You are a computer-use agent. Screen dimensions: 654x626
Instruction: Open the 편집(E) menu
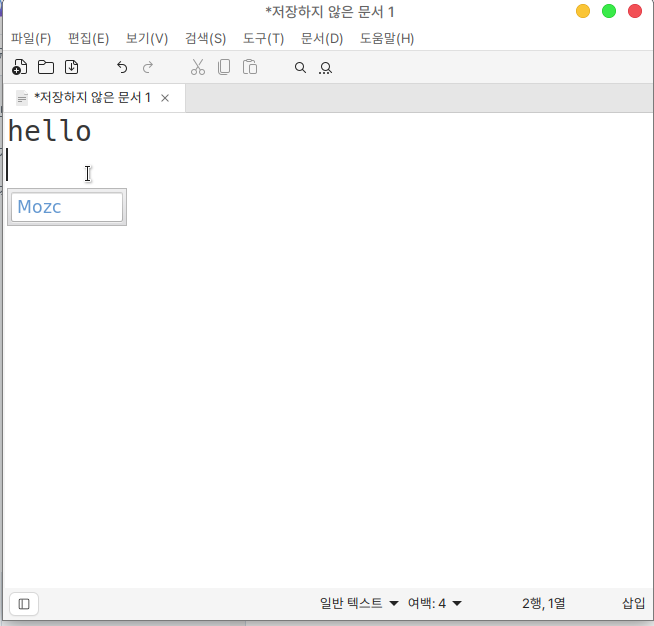[x=88, y=38]
